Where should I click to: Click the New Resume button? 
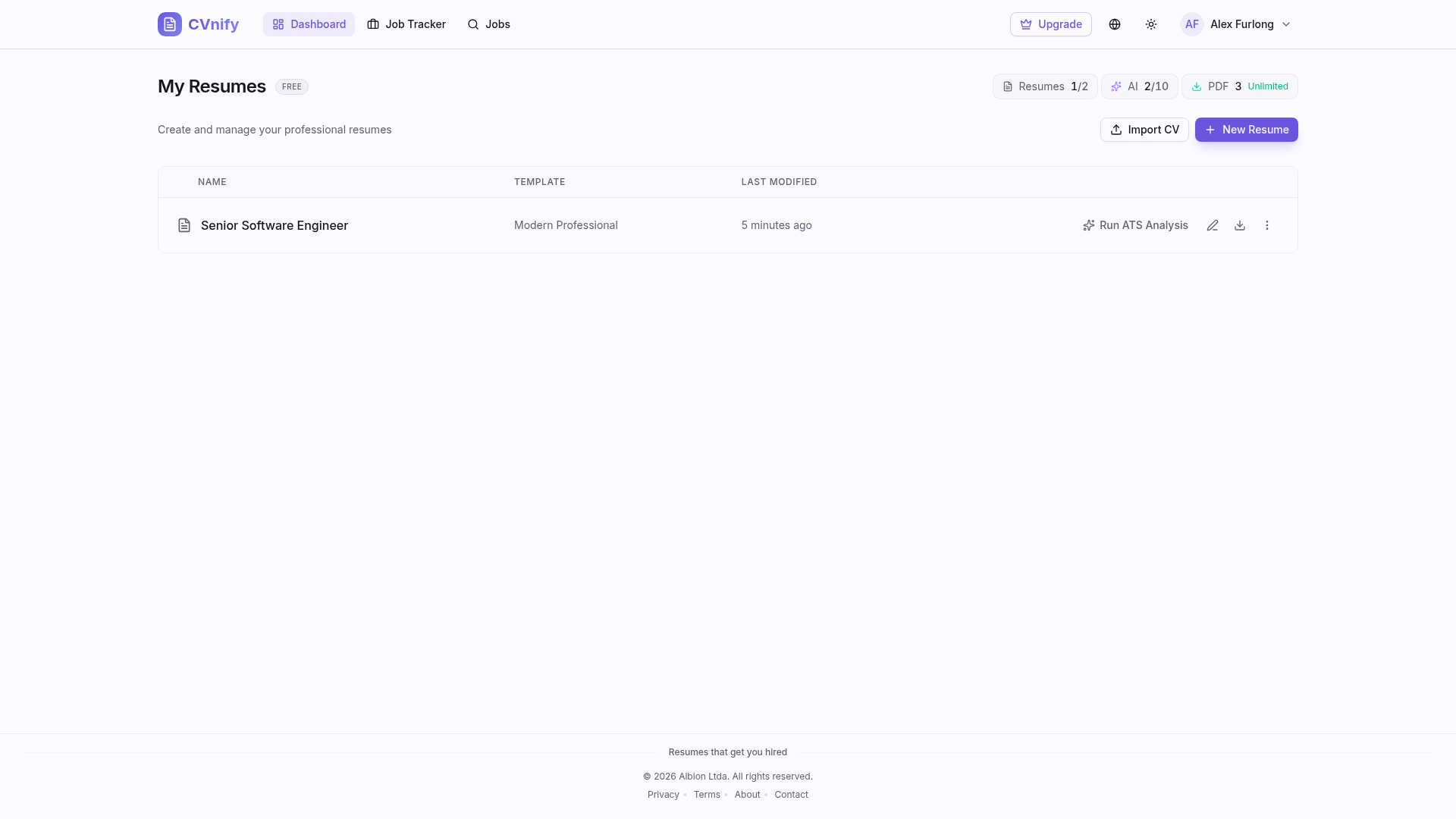tap(1246, 130)
